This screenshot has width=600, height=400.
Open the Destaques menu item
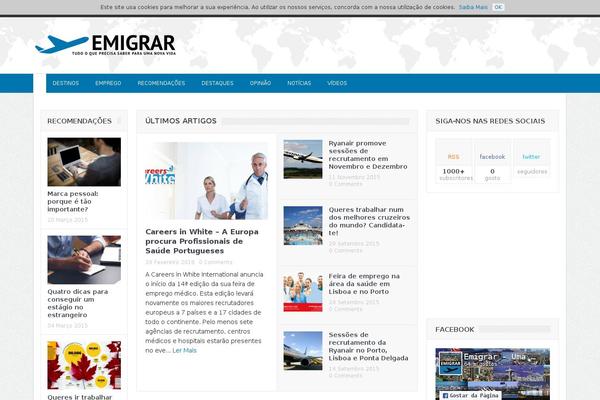(217, 83)
